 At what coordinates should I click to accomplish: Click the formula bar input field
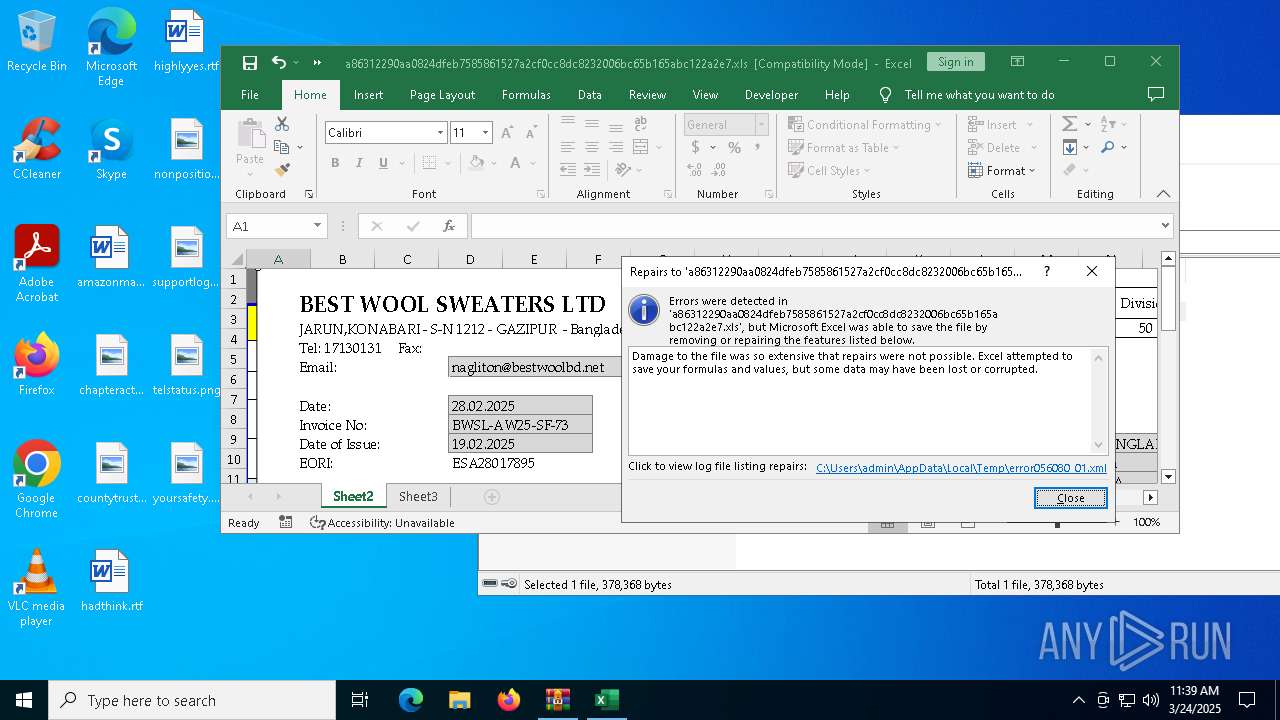tap(813, 226)
